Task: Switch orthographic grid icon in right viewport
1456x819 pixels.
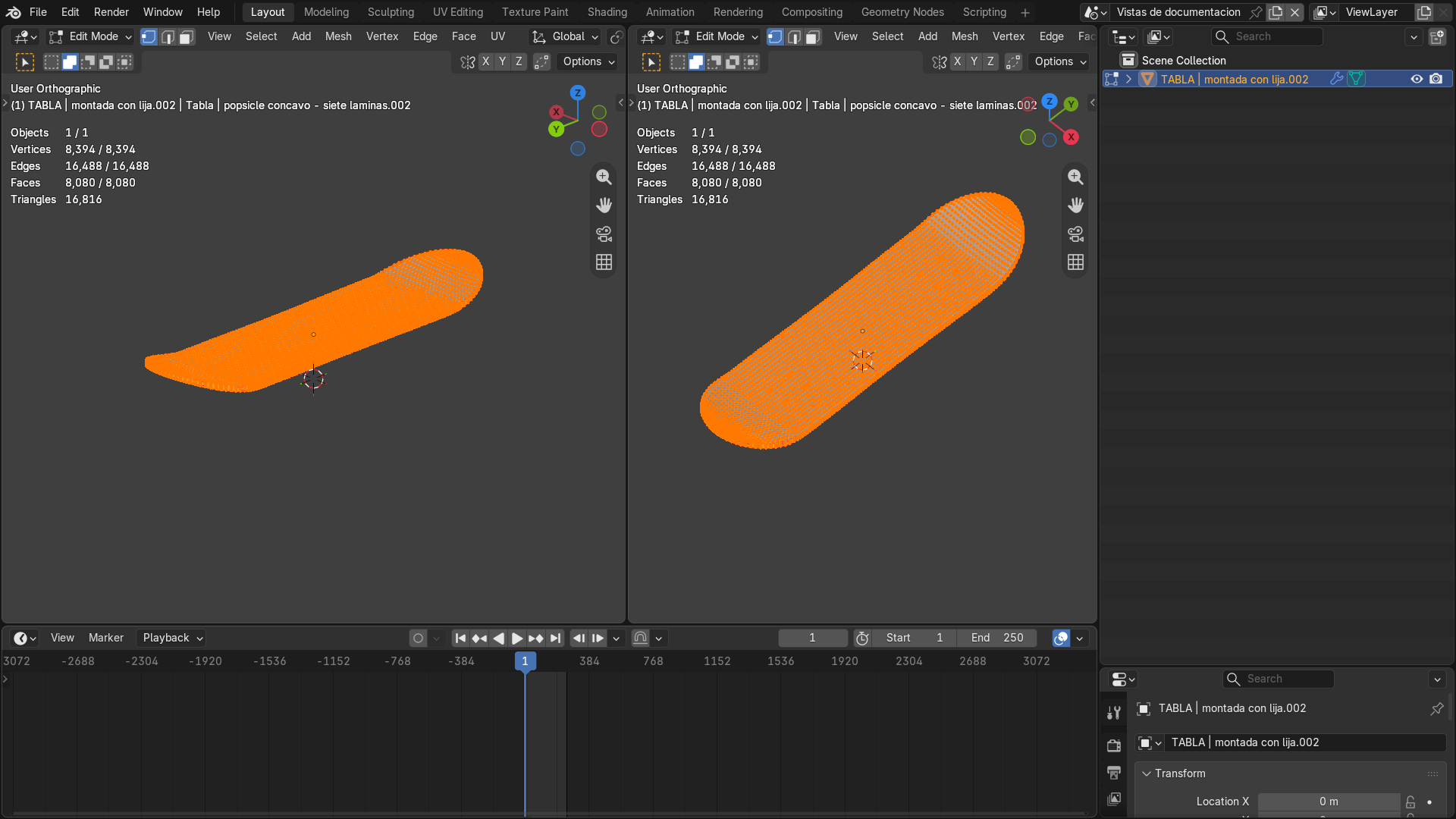Action: tap(1075, 262)
